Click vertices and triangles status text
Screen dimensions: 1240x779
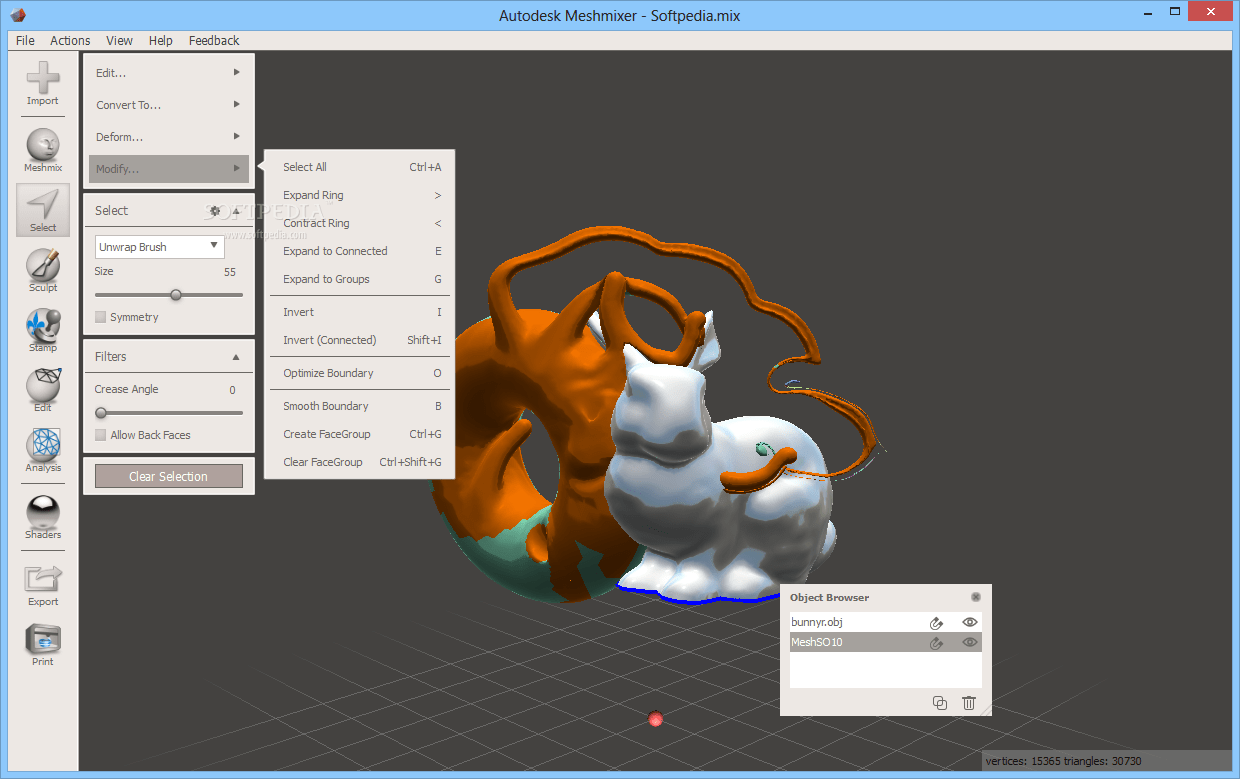pyautogui.click(x=1063, y=761)
